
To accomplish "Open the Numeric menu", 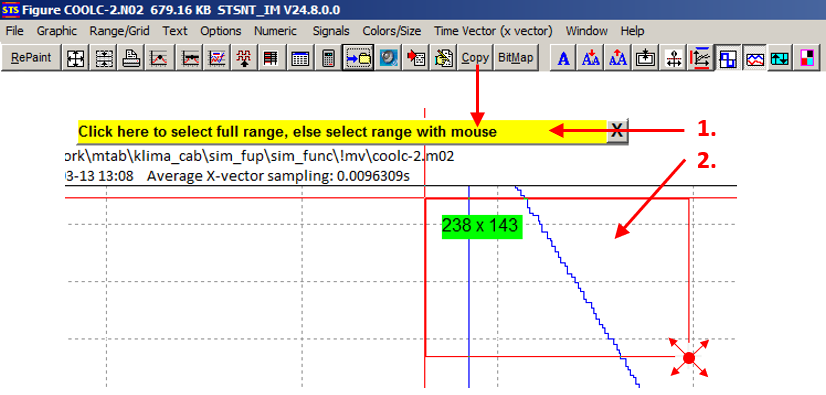I will 276,31.
